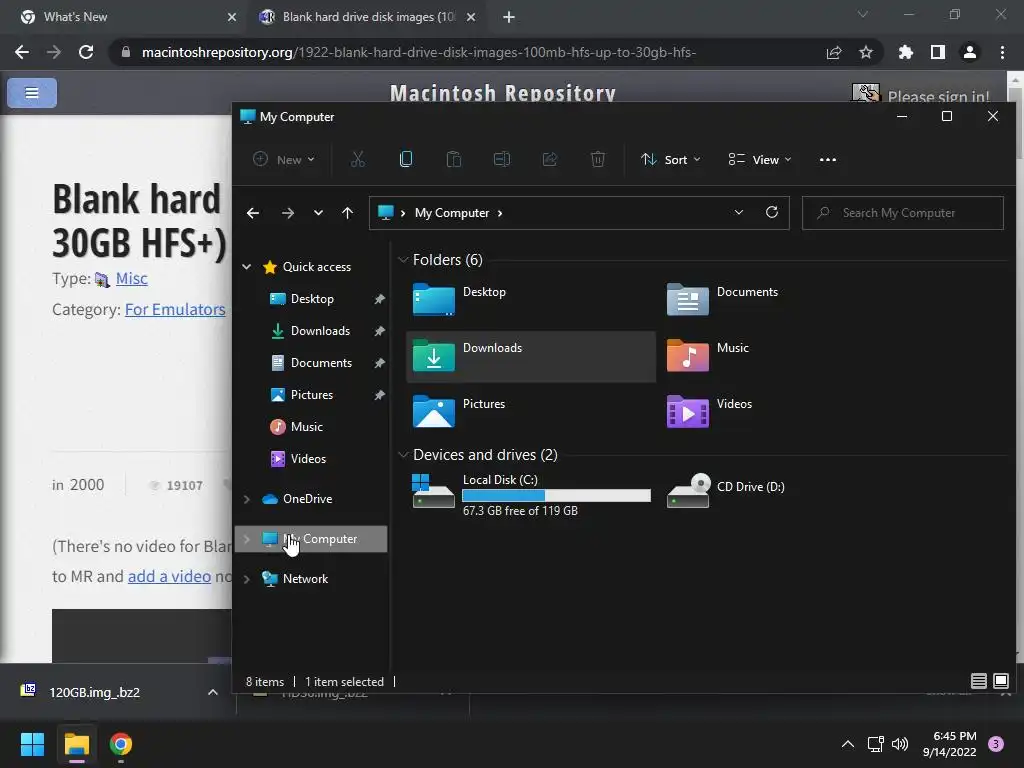Open the Sort dropdown in Explorer
1024x768 pixels.
coord(671,159)
